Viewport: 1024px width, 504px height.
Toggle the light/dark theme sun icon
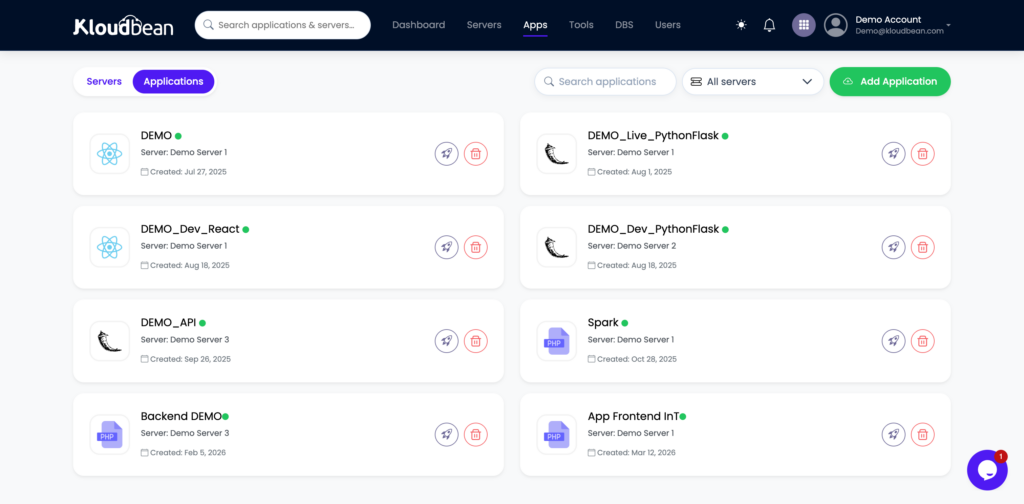741,25
